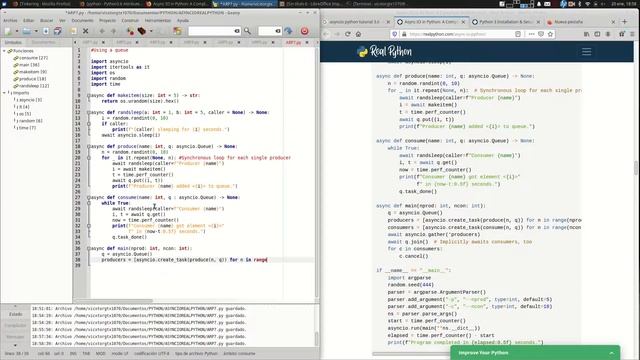Click the Geany reload document icon
The image size is (640, 360).
pyautogui.click(x=73, y=31)
